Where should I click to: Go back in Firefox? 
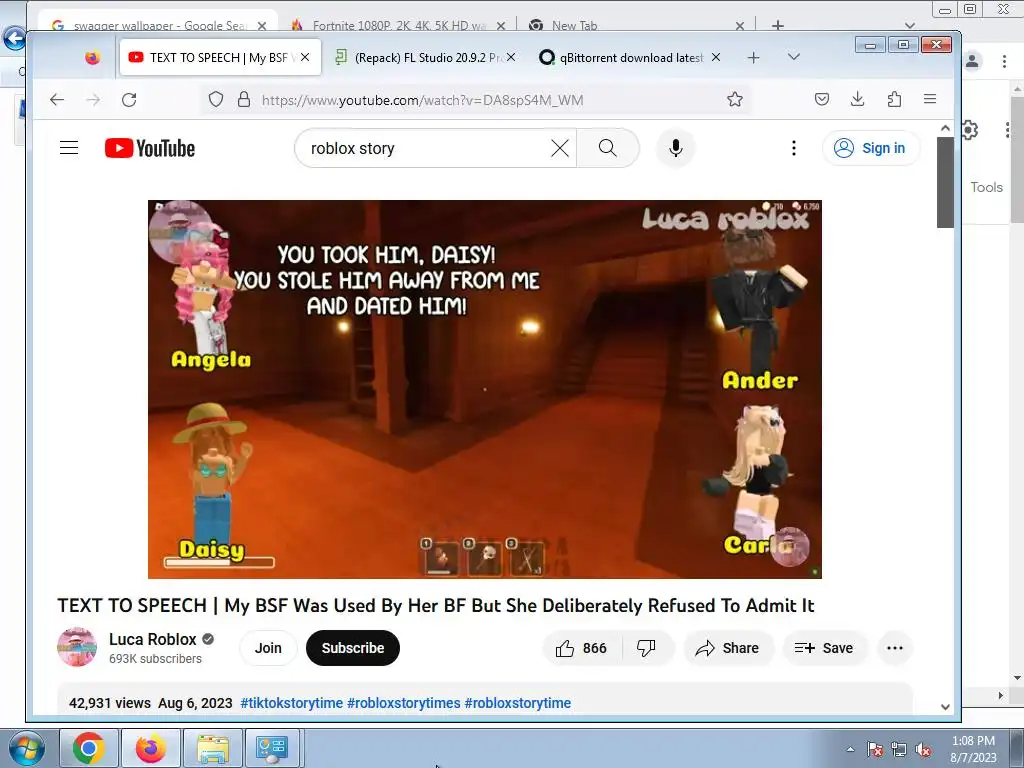point(57,100)
